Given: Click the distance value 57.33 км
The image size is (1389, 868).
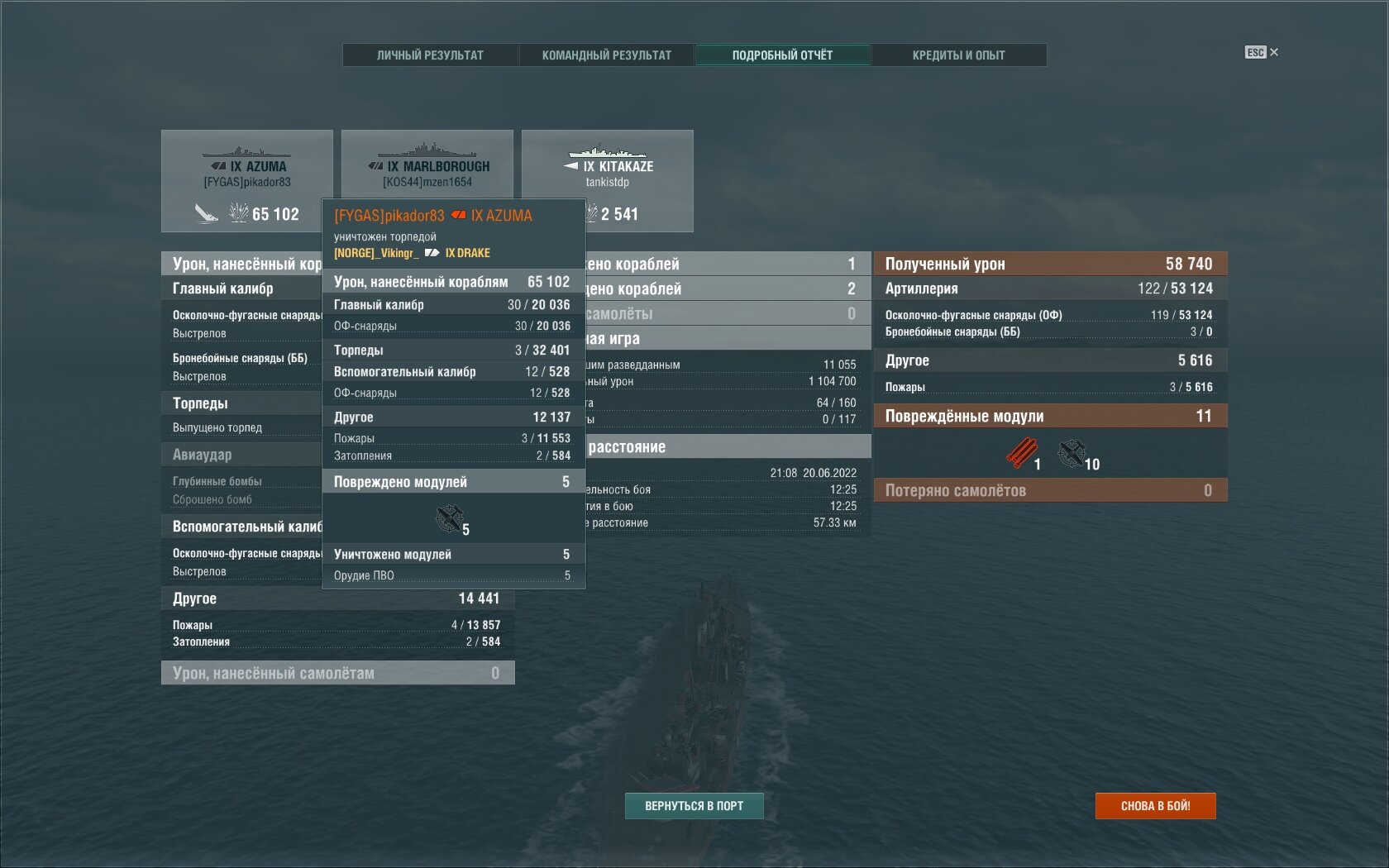Looking at the screenshot, I should (x=835, y=522).
